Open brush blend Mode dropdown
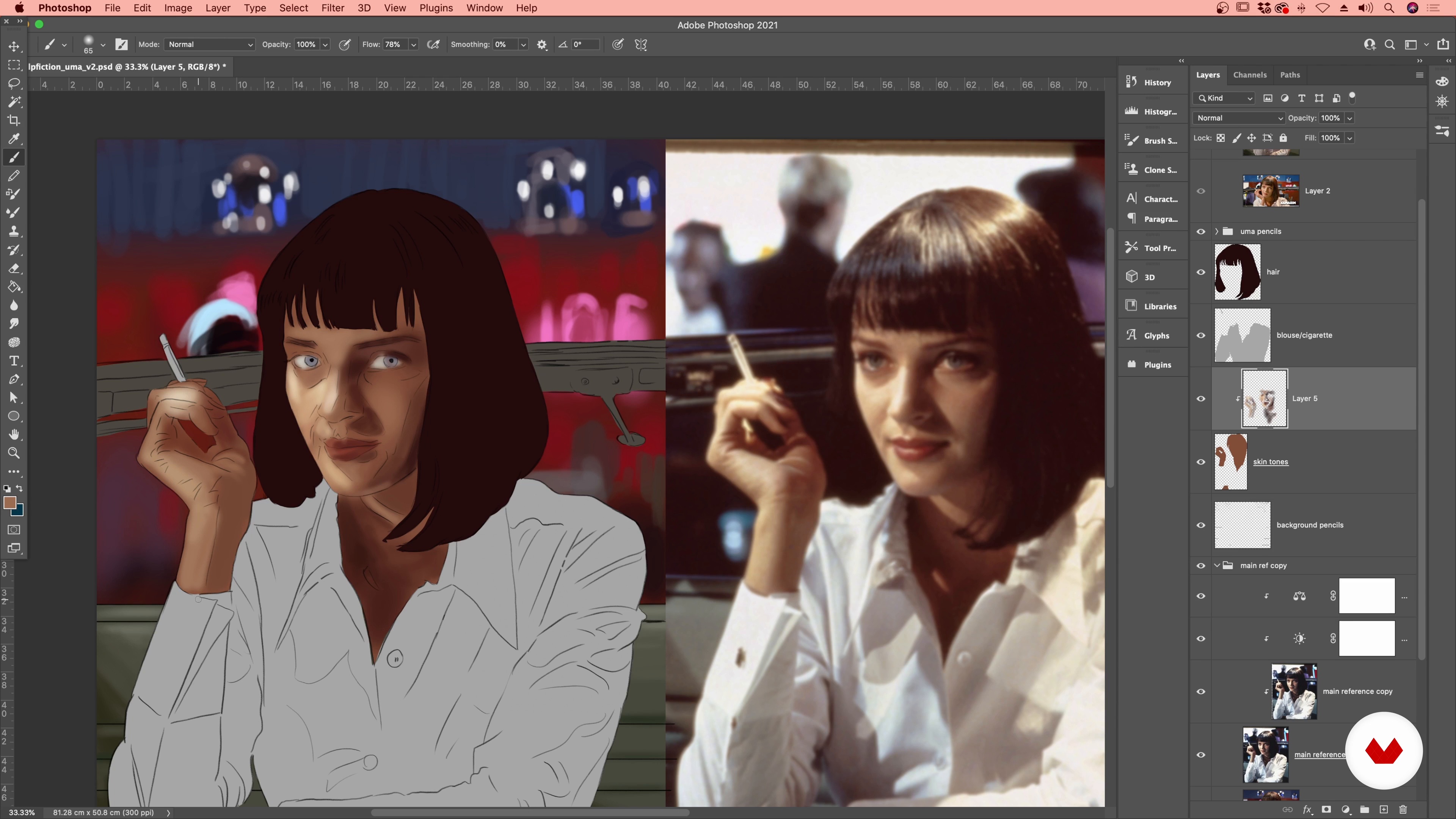1456x819 pixels. (x=210, y=45)
